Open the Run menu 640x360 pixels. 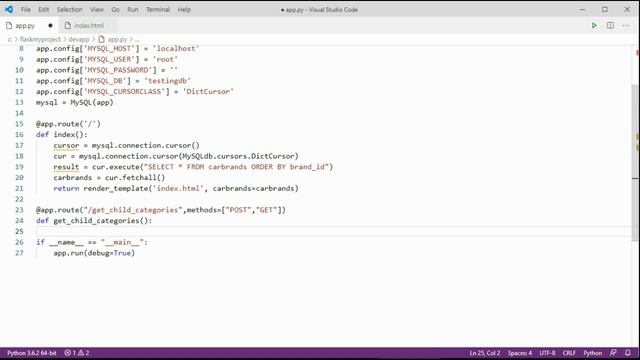pyautogui.click(x=133, y=9)
